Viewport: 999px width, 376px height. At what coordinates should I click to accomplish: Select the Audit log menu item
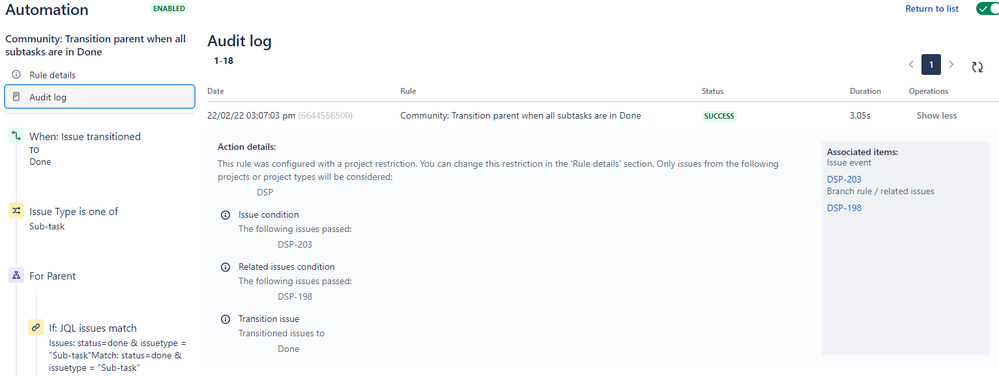[x=99, y=97]
